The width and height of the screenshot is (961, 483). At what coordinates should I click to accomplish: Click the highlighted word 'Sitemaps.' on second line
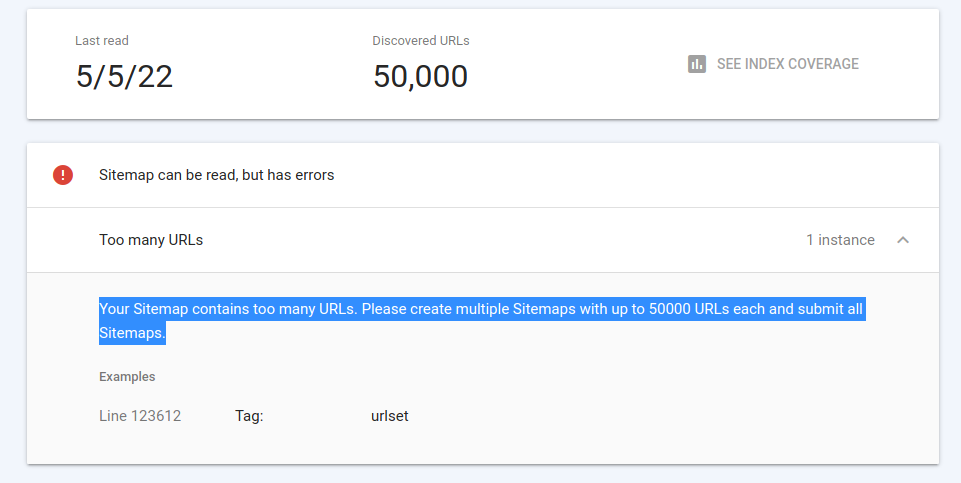pyautogui.click(x=132, y=334)
